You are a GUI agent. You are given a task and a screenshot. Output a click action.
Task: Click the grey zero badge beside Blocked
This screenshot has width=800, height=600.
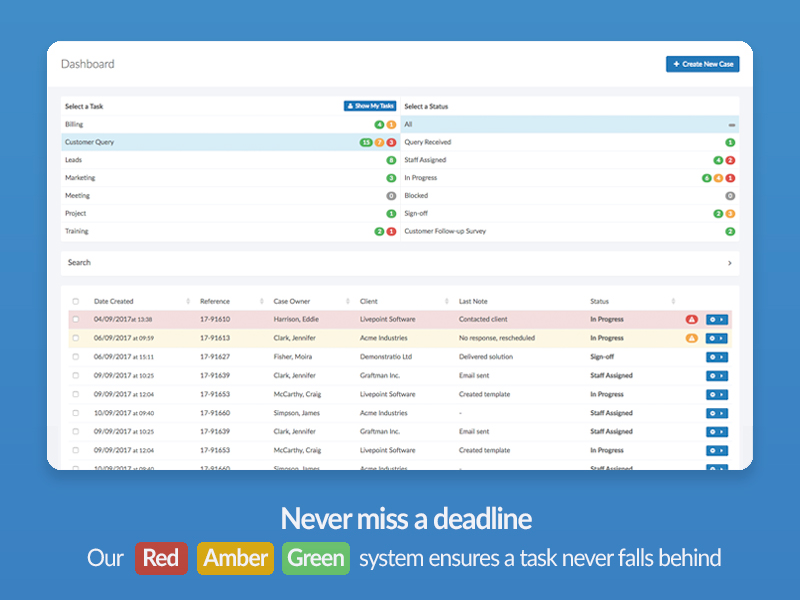[731, 195]
